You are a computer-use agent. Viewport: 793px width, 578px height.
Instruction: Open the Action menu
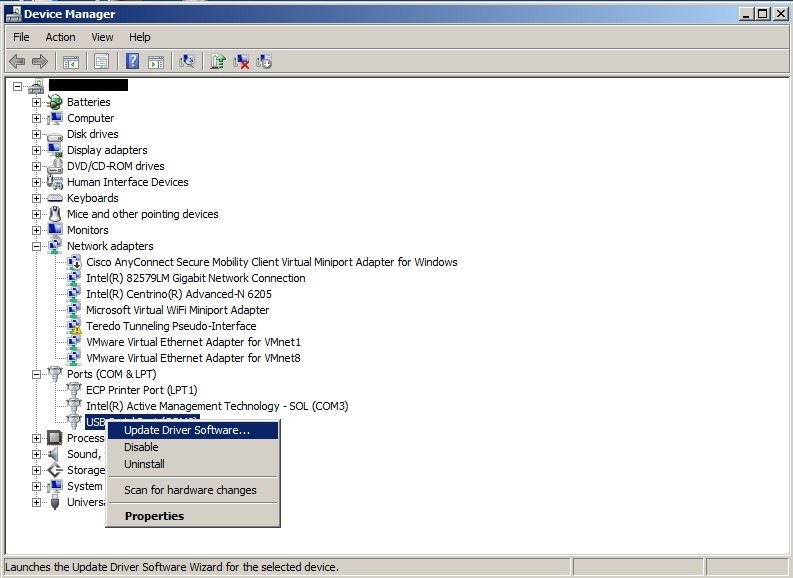(60, 37)
